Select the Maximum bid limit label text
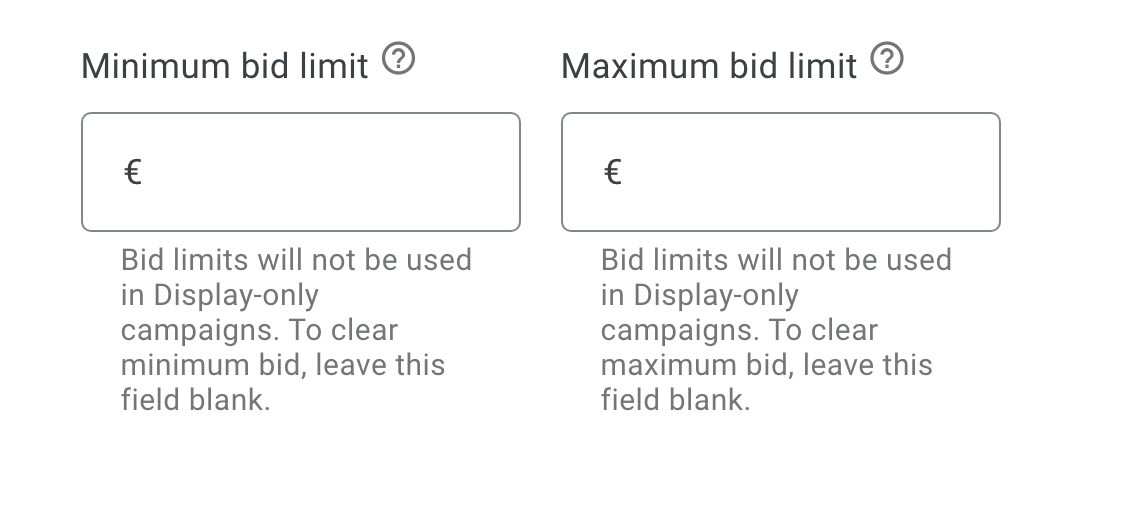The height and width of the screenshot is (520, 1140). pos(709,66)
